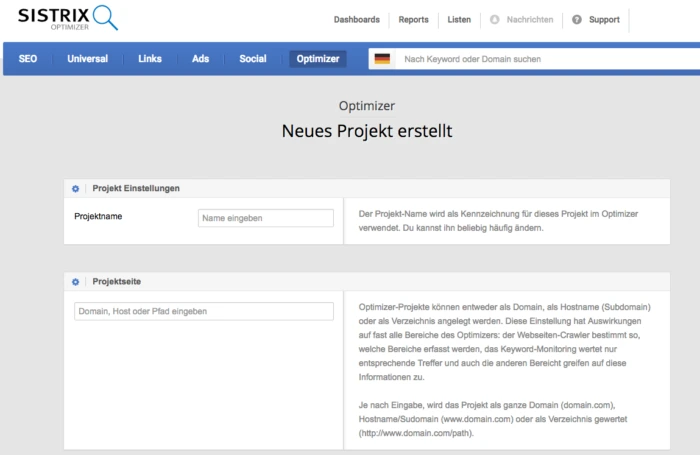
Task: Select the active Optimizer tab
Action: point(318,59)
